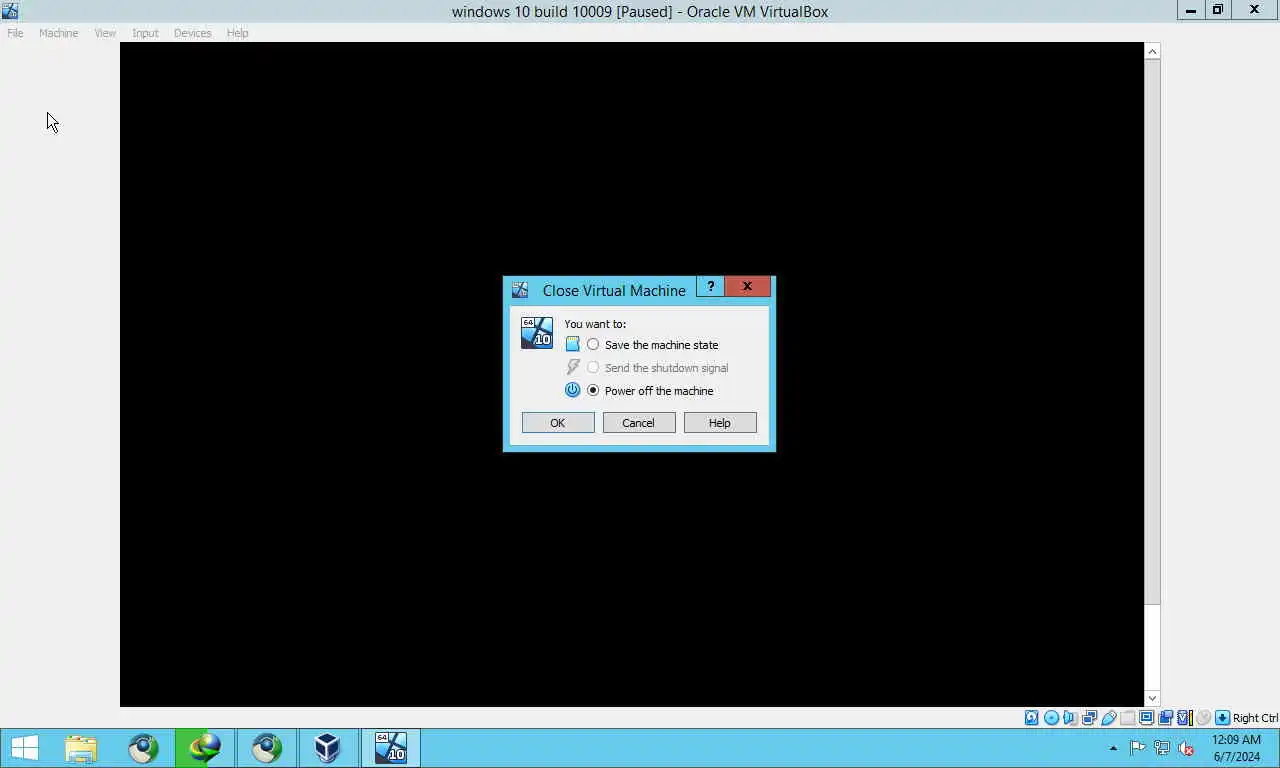Image resolution: width=1280 pixels, height=768 pixels.
Task: Click the USB devices status icon
Action: point(1108,718)
